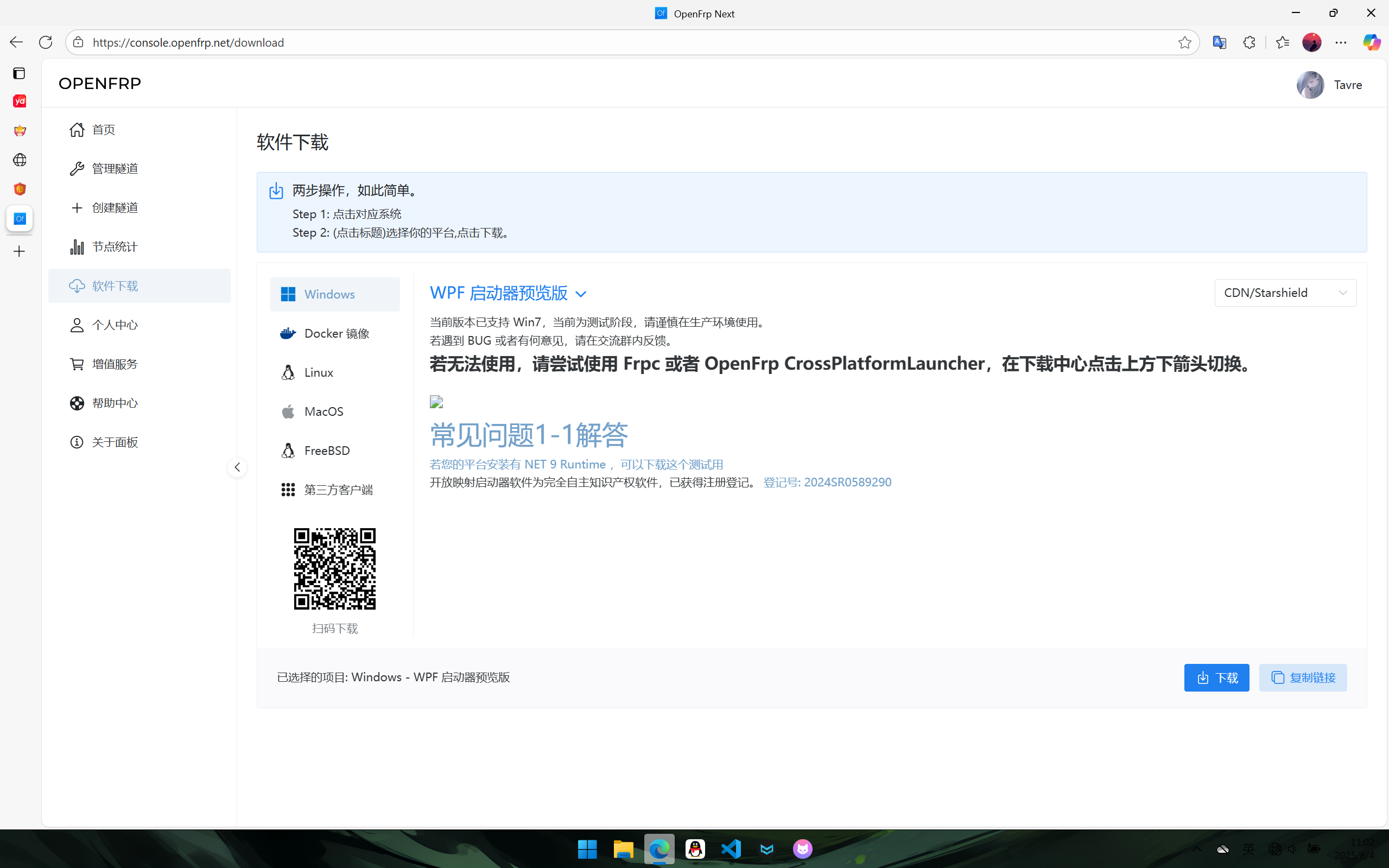Open 节点统计 in the sidebar
This screenshot has width=1389, height=868.
[x=139, y=247]
